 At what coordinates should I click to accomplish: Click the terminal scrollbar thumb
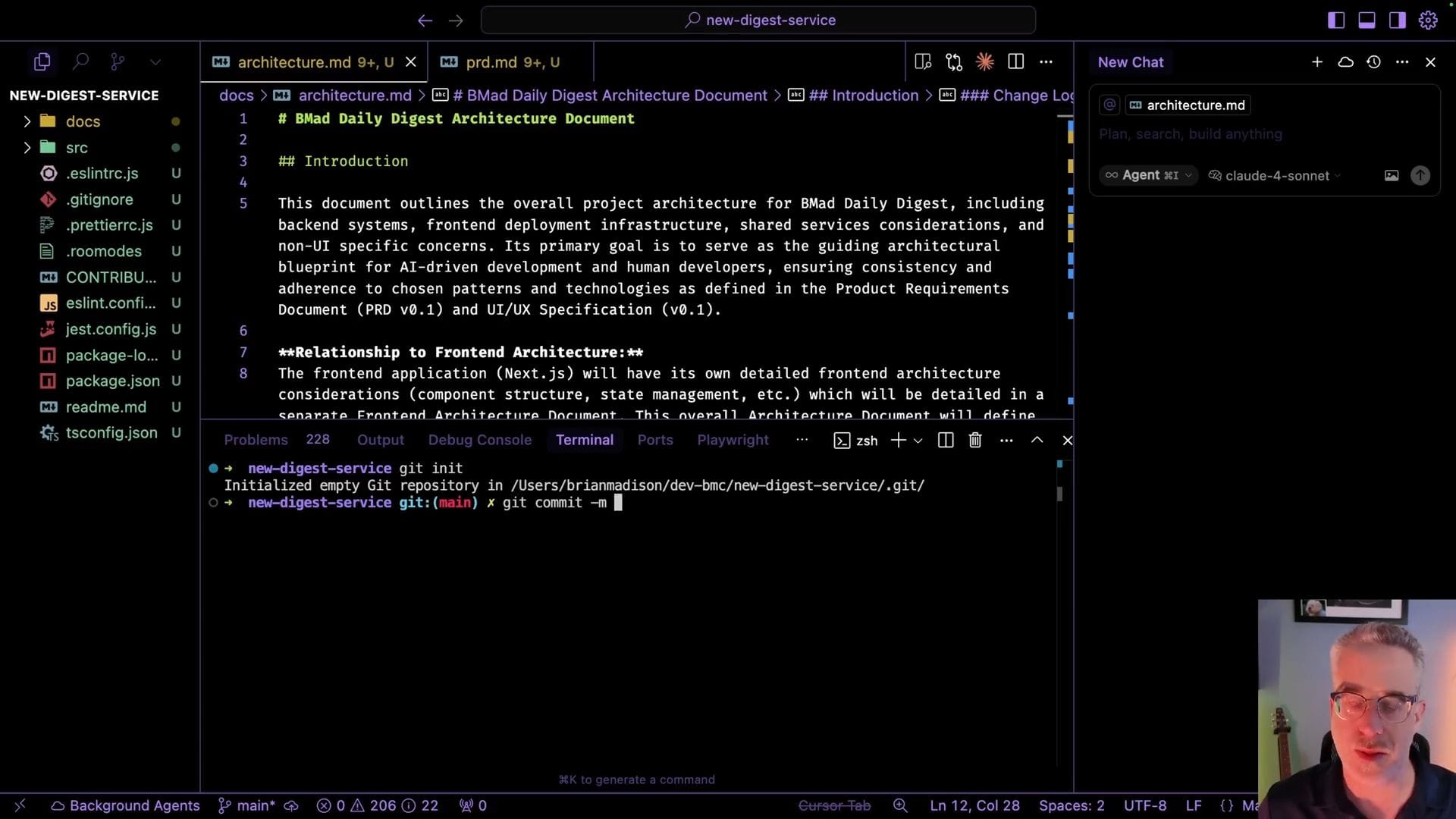tap(1059, 494)
